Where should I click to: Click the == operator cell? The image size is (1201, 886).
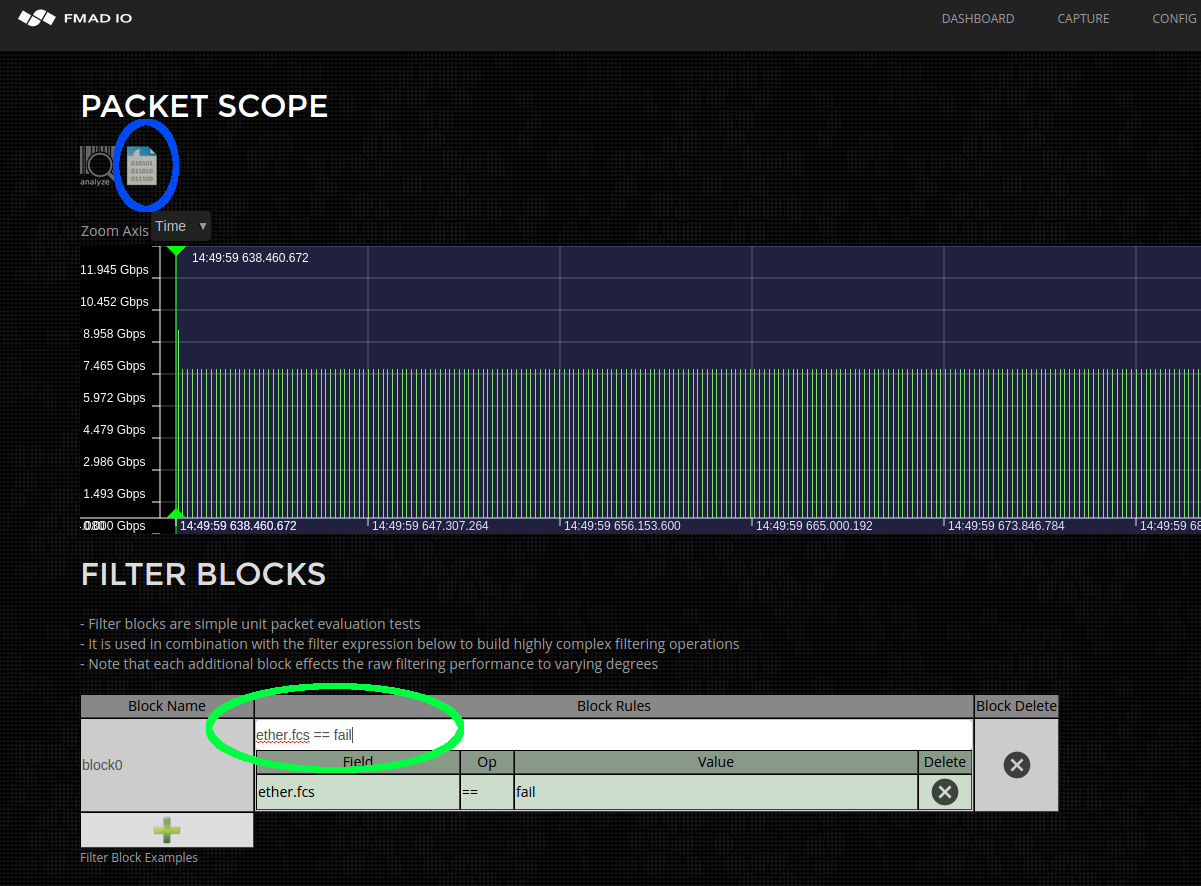click(x=487, y=792)
